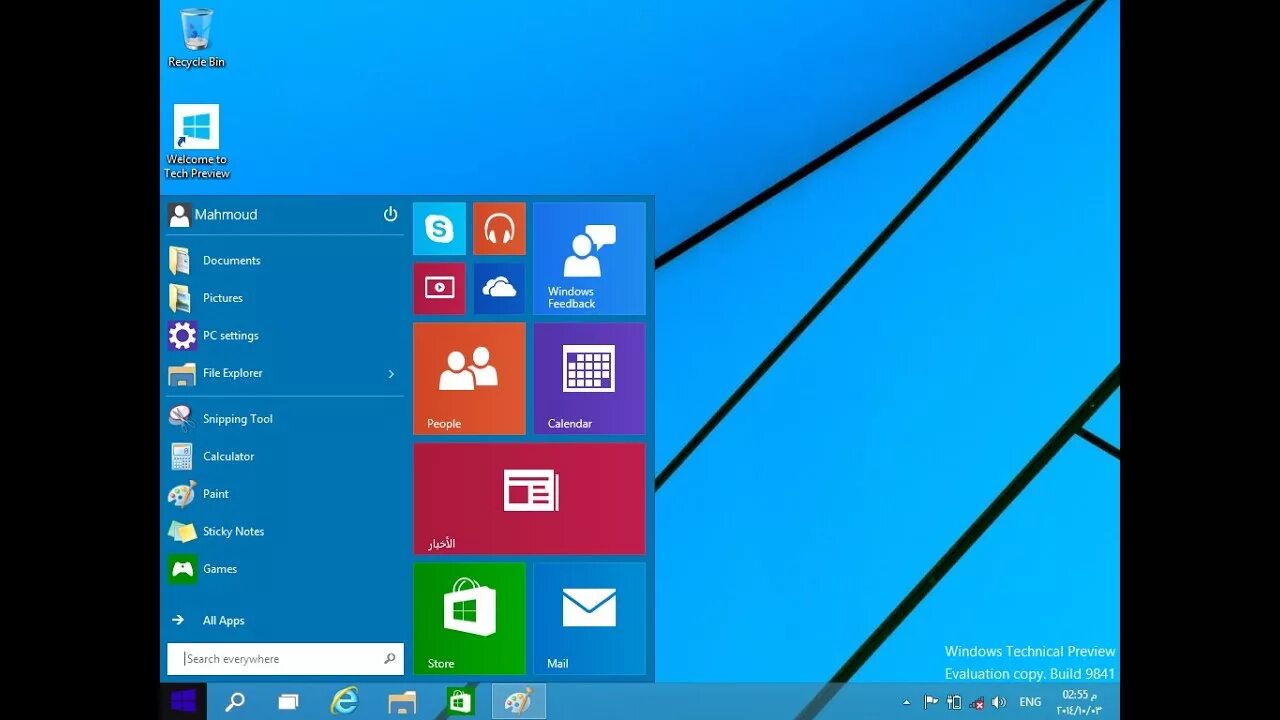Open Action Center flag icon
Image resolution: width=1280 pixels, height=720 pixels.
pyautogui.click(x=931, y=702)
